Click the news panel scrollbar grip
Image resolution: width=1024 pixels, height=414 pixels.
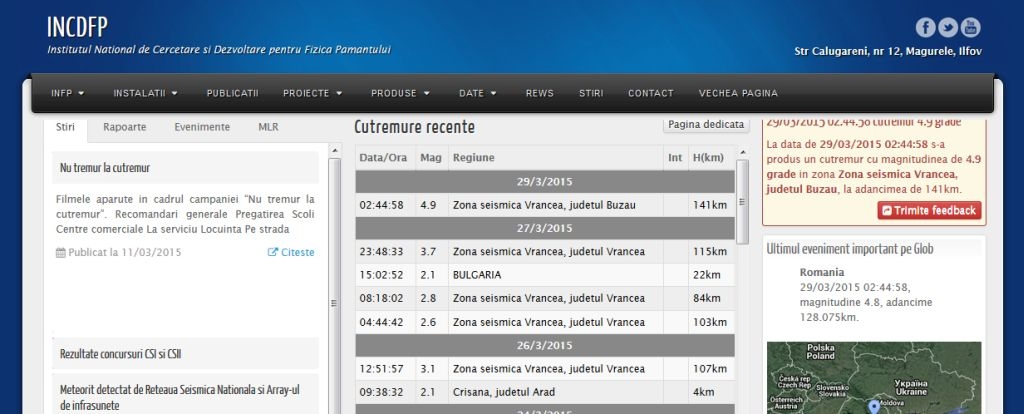pyautogui.click(x=334, y=303)
